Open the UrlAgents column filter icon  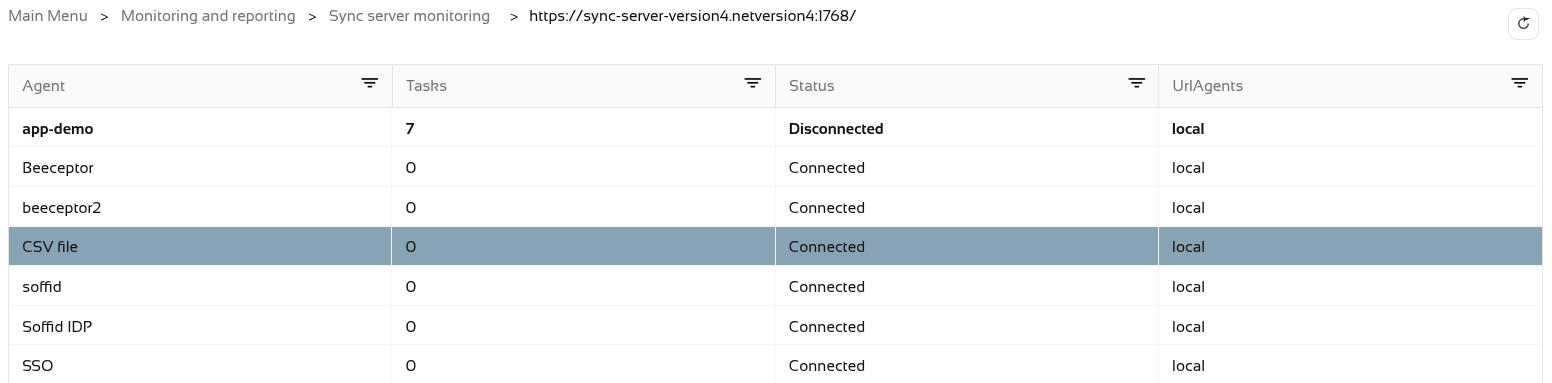coord(1520,84)
